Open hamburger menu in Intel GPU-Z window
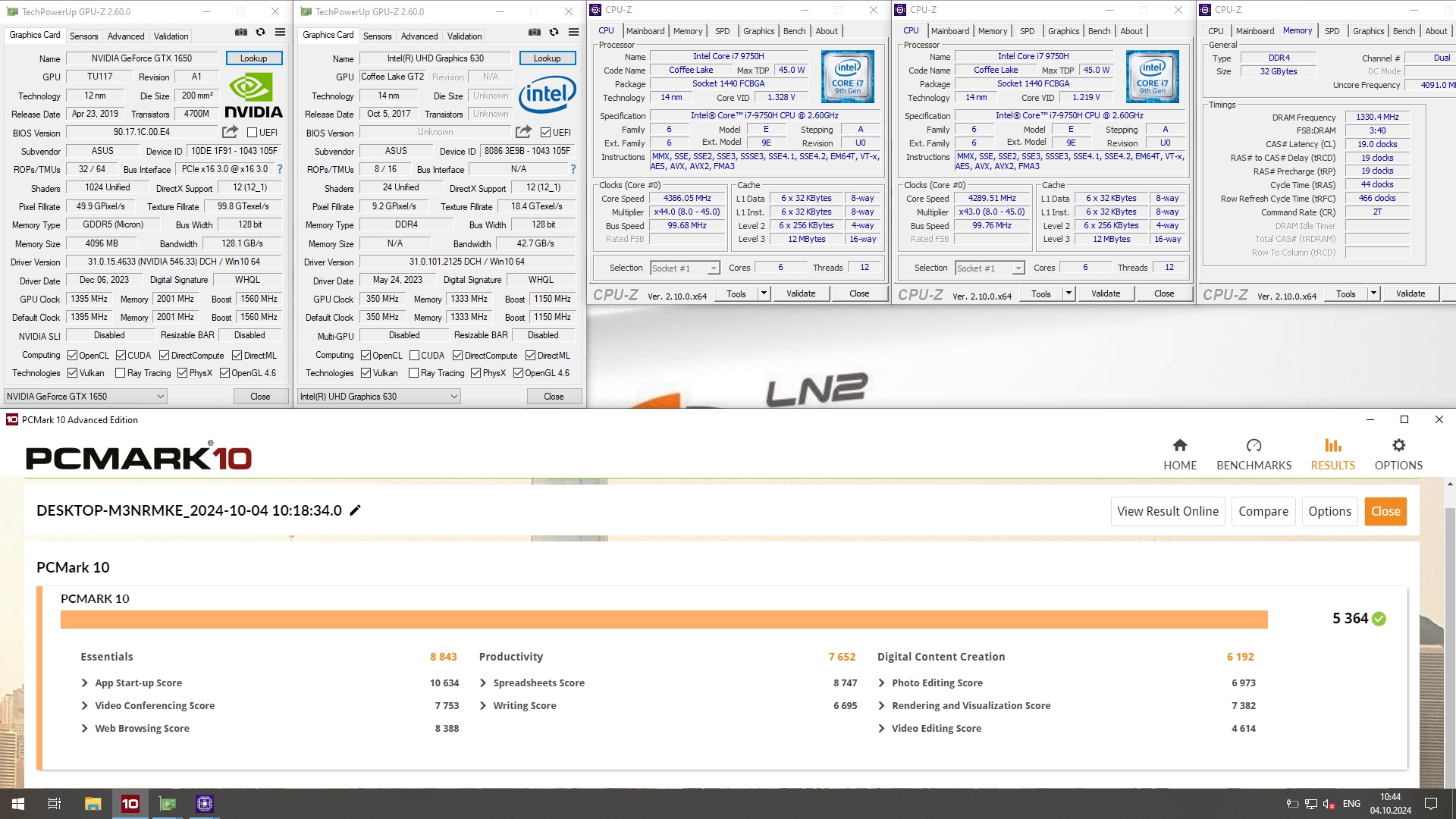 573,32
